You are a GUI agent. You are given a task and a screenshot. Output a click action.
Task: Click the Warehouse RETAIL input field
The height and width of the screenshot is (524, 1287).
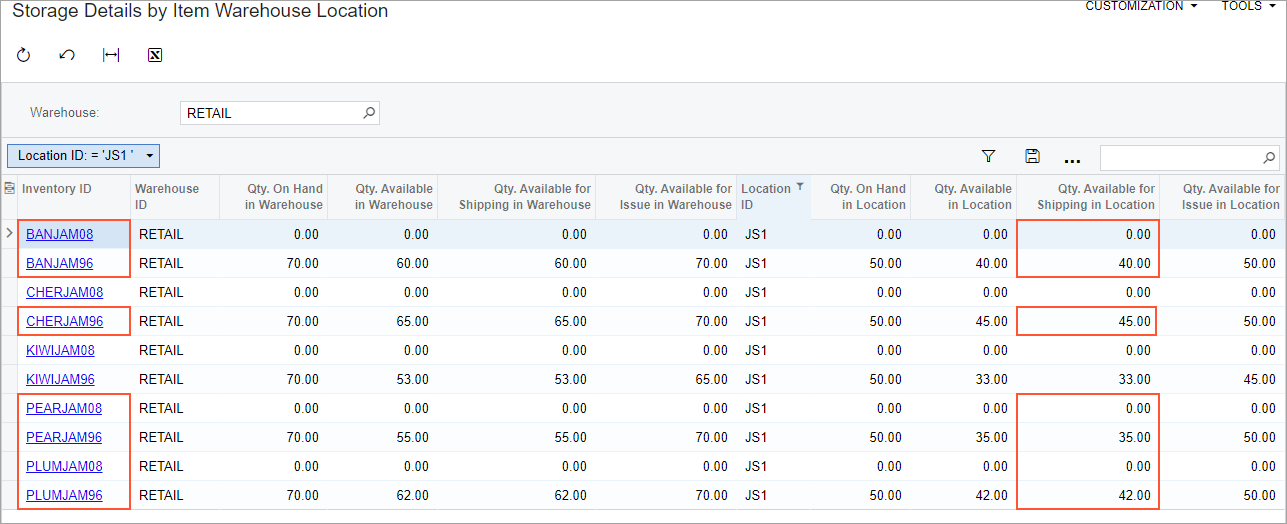coord(270,113)
